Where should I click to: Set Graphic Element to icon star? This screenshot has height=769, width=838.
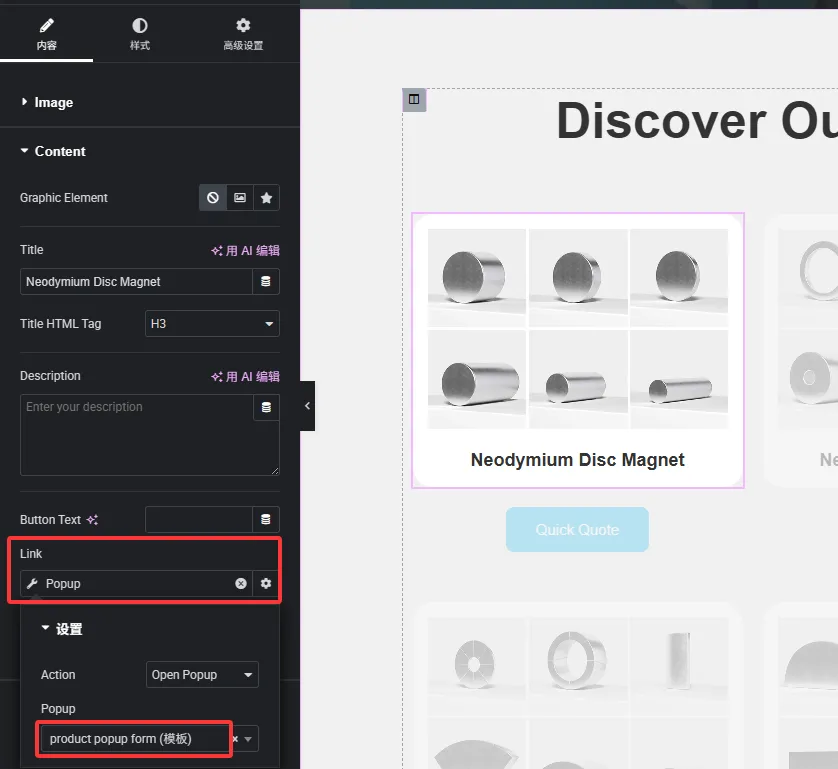[266, 198]
